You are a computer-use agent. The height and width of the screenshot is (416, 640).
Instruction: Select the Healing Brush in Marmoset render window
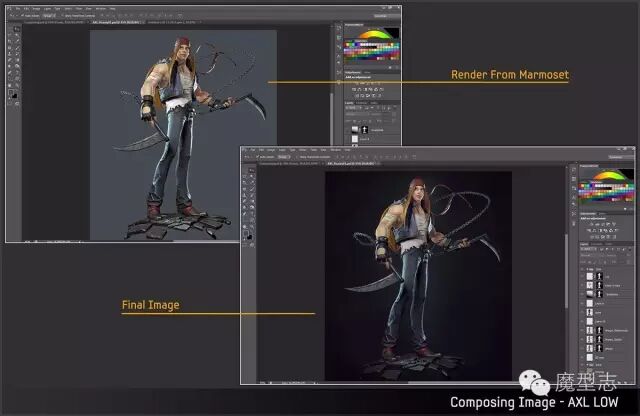coord(9,48)
